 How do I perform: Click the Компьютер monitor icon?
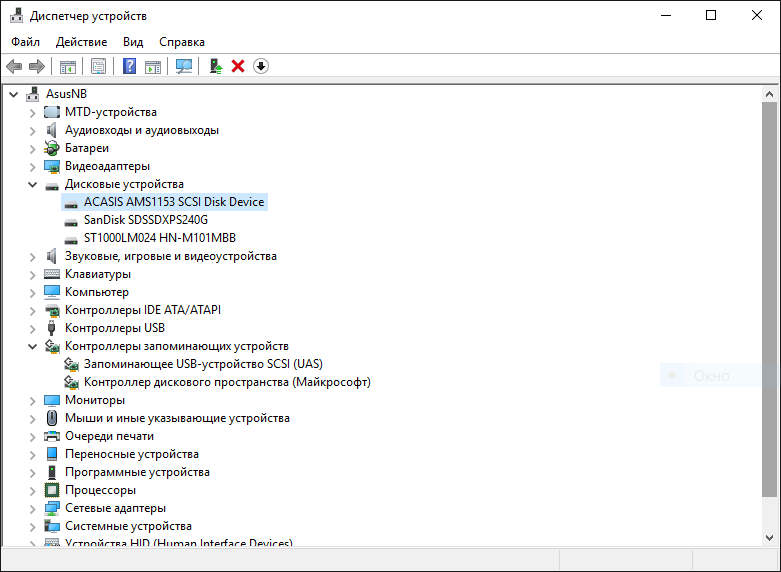pyautogui.click(x=52, y=292)
